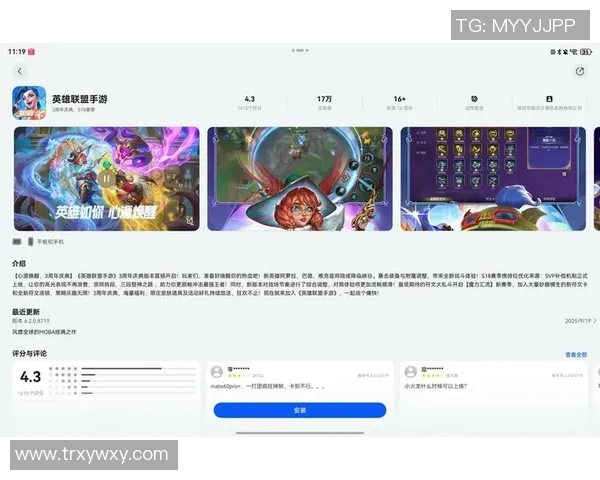This screenshot has height=480, width=600.
Task: Select the 最近更新 heading
Action: [26, 312]
